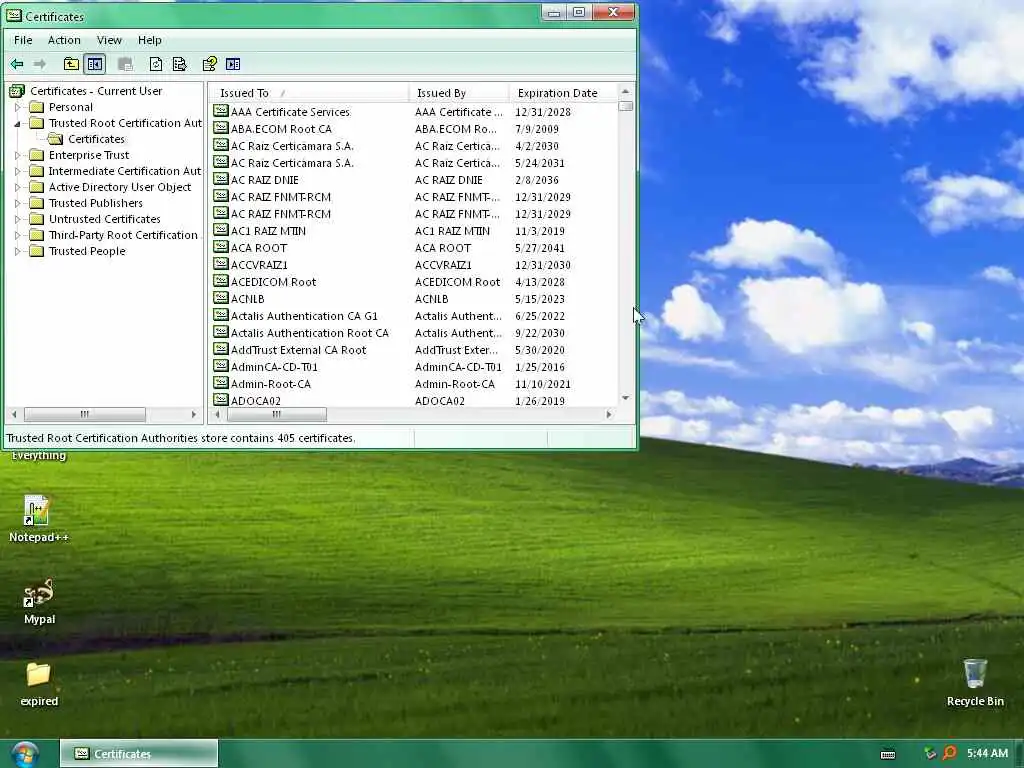Viewport: 1024px width, 768px height.
Task: Expand the Trusted Publishers node
Action: point(18,203)
